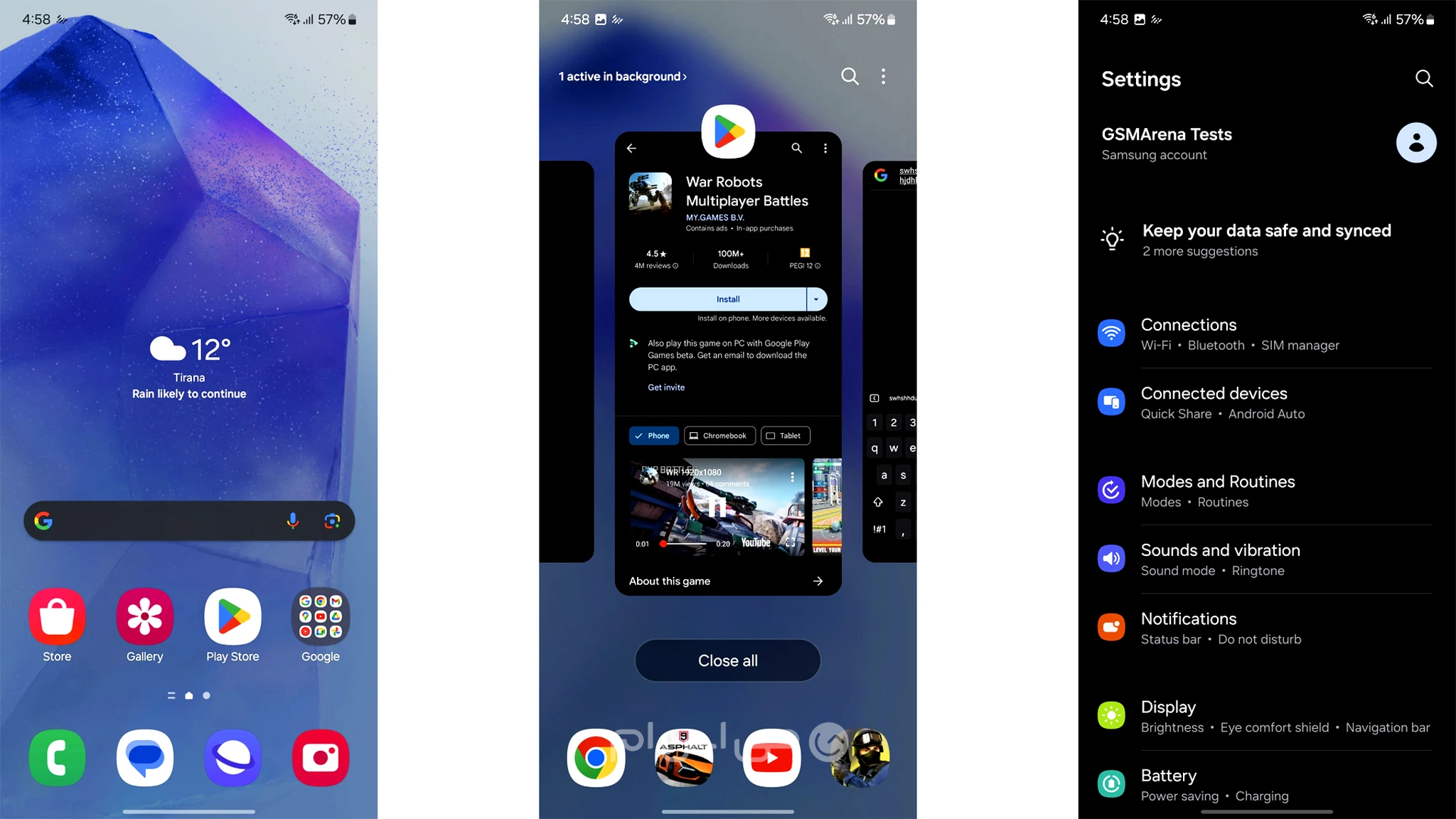Open the YouTube app
Viewport: 1456px width, 819px height.
pyautogui.click(x=772, y=756)
